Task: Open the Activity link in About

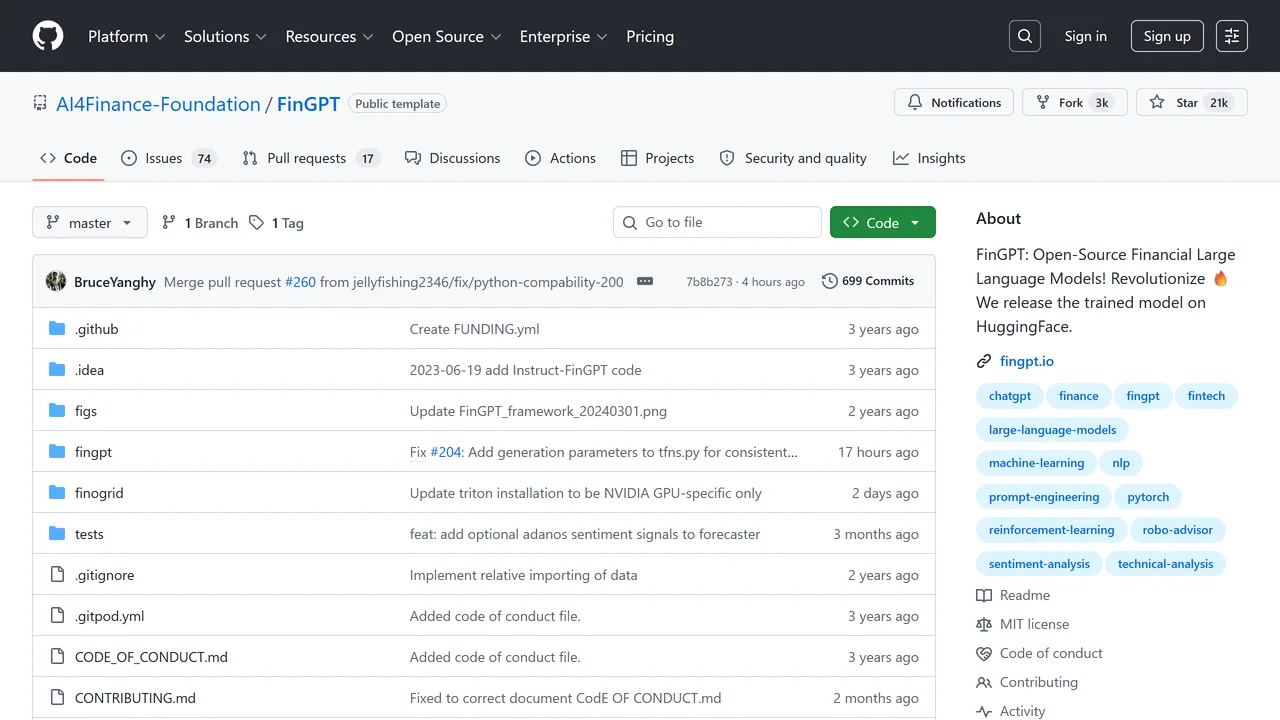Action: pyautogui.click(x=1011, y=711)
